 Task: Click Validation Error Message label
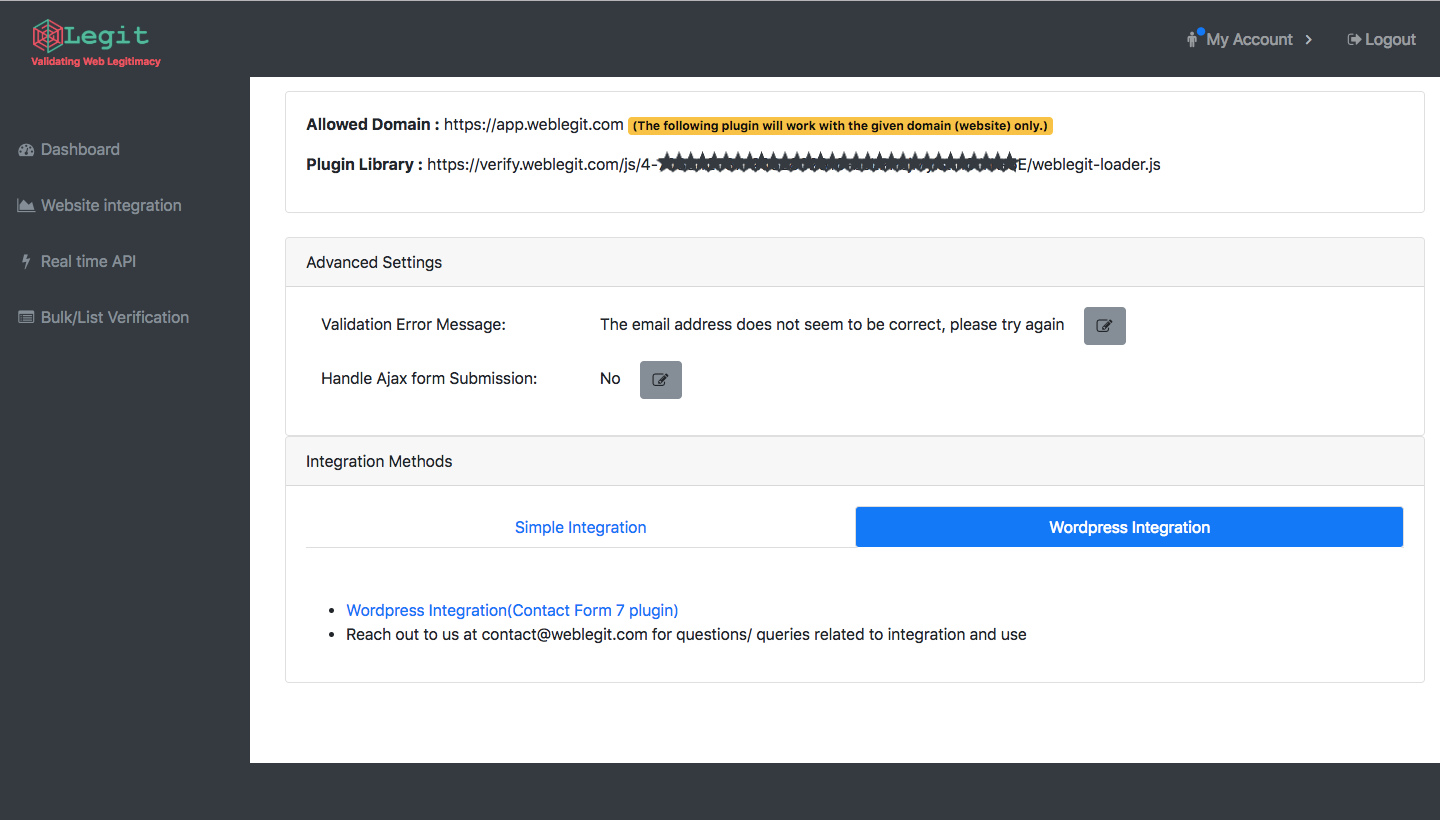click(414, 324)
